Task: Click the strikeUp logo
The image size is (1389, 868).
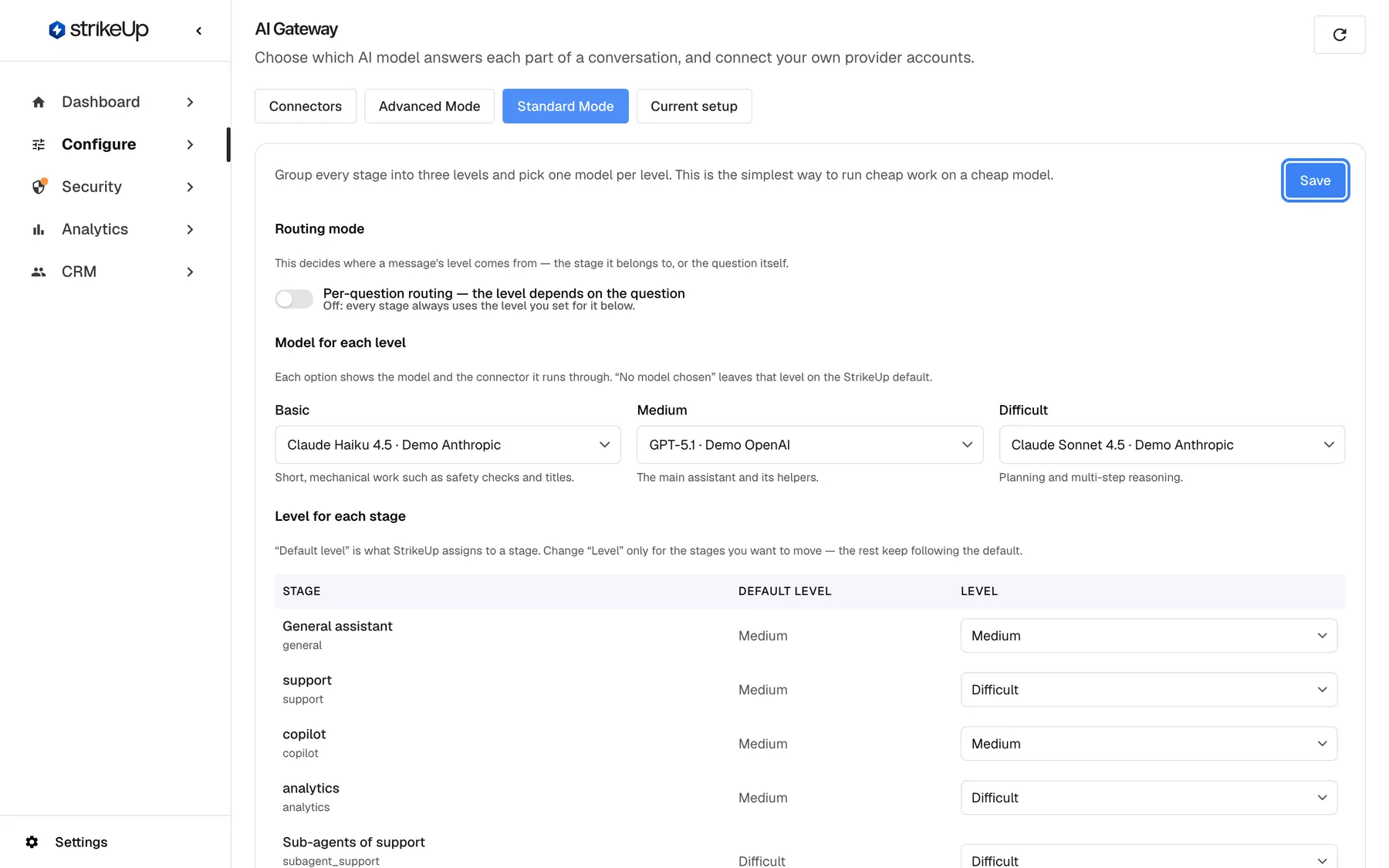Action: click(99, 30)
